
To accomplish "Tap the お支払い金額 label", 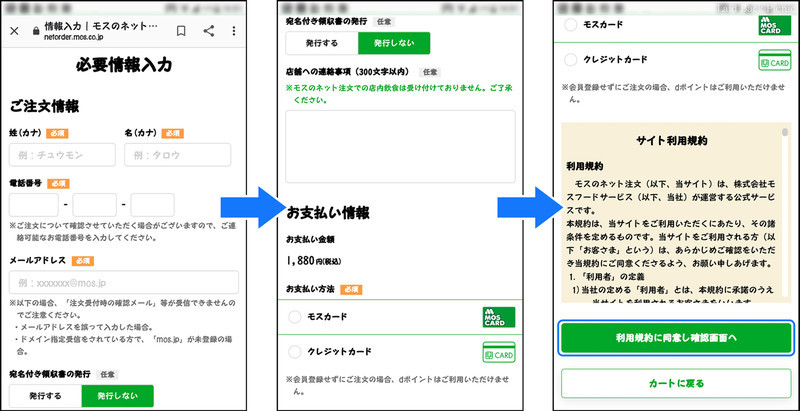I will (x=310, y=239).
